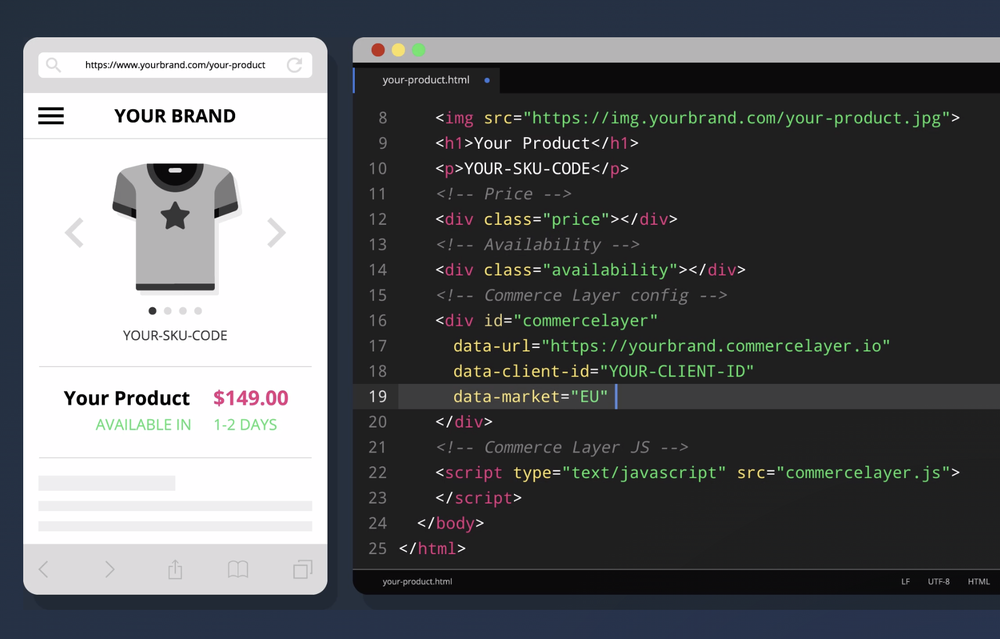Select the first carousel pagination dot
1000x639 pixels.
click(x=152, y=311)
